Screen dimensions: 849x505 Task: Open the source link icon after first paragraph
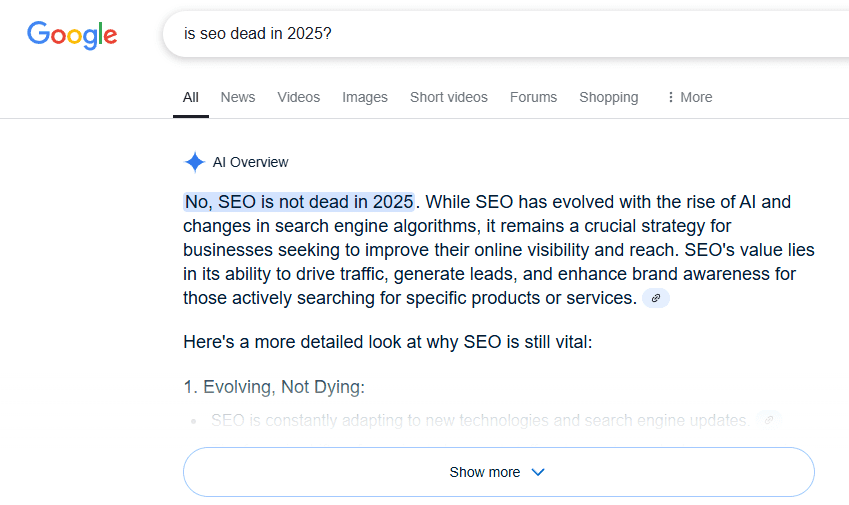(x=656, y=298)
